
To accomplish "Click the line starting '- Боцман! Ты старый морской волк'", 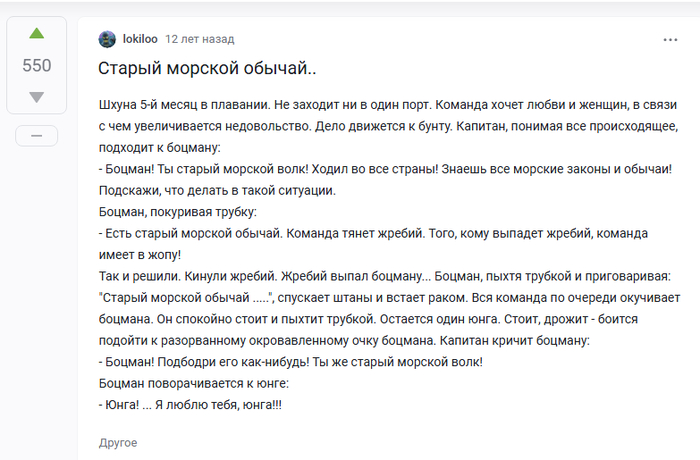I will click(x=385, y=169).
